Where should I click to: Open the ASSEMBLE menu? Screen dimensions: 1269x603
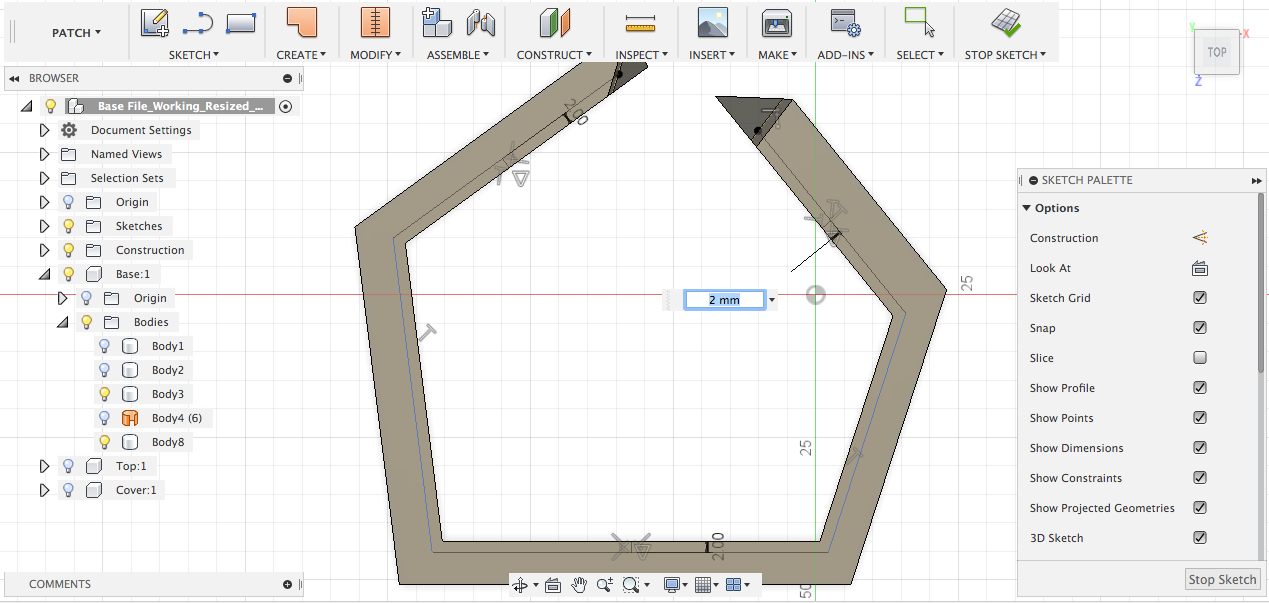coord(458,55)
